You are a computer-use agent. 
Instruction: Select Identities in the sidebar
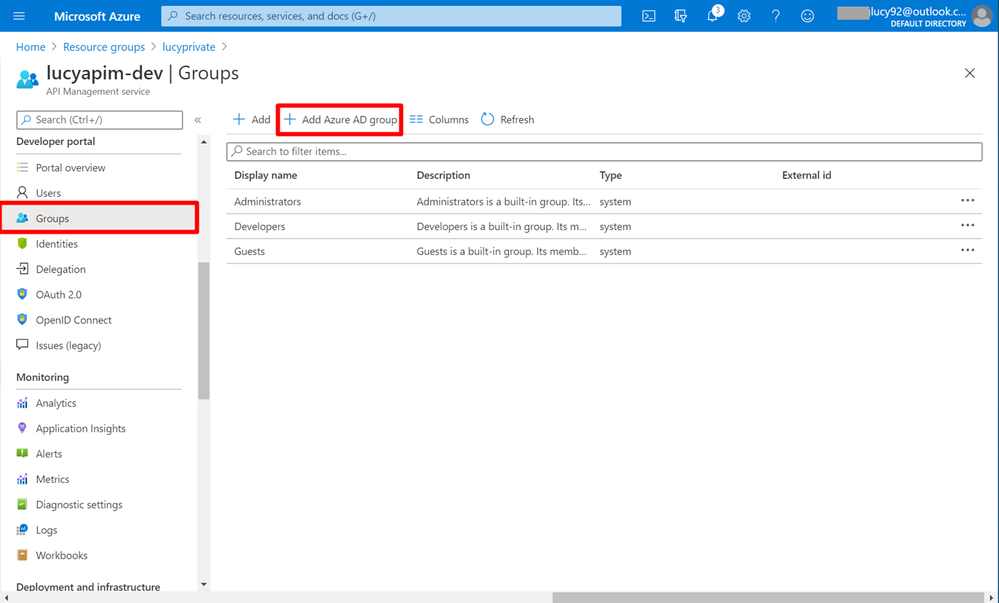[x=56, y=244]
